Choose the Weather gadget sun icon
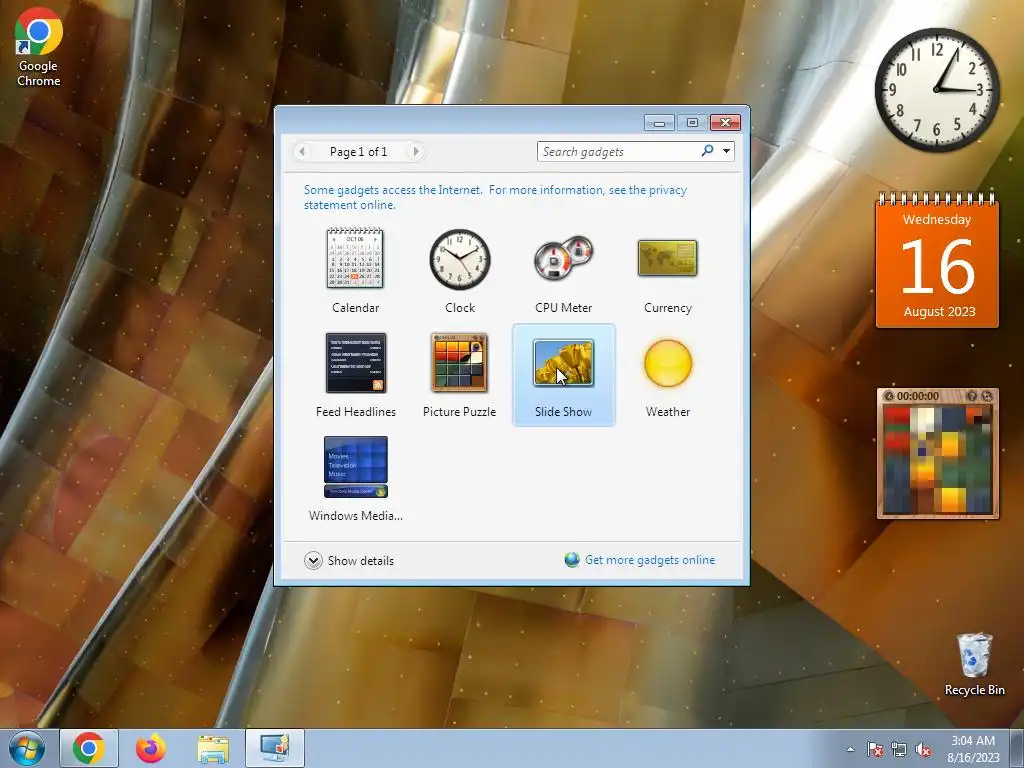Screen dimensions: 1024x768 [667, 363]
